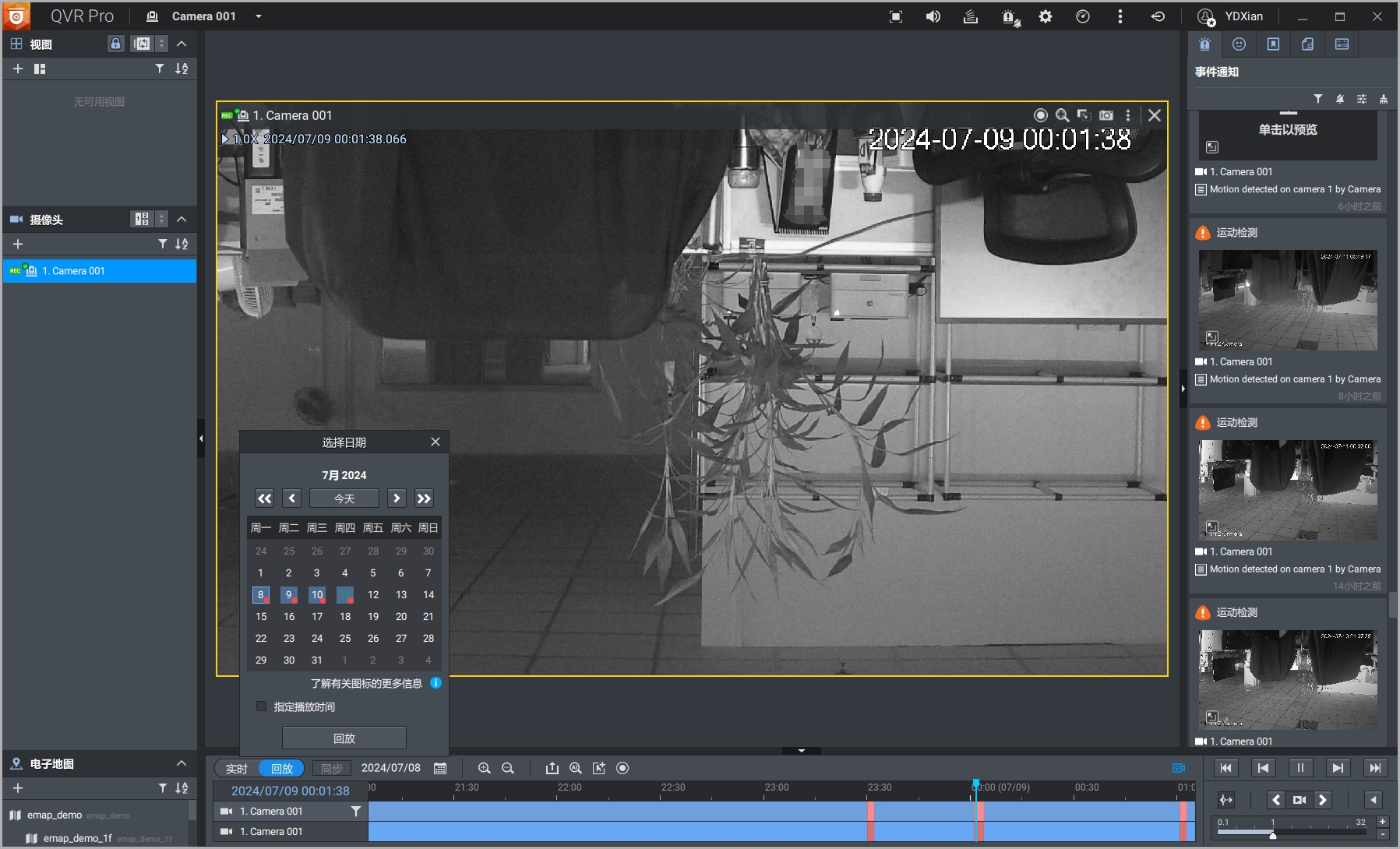Go to previous month in calendar
The height and width of the screenshot is (849, 1400).
(292, 498)
